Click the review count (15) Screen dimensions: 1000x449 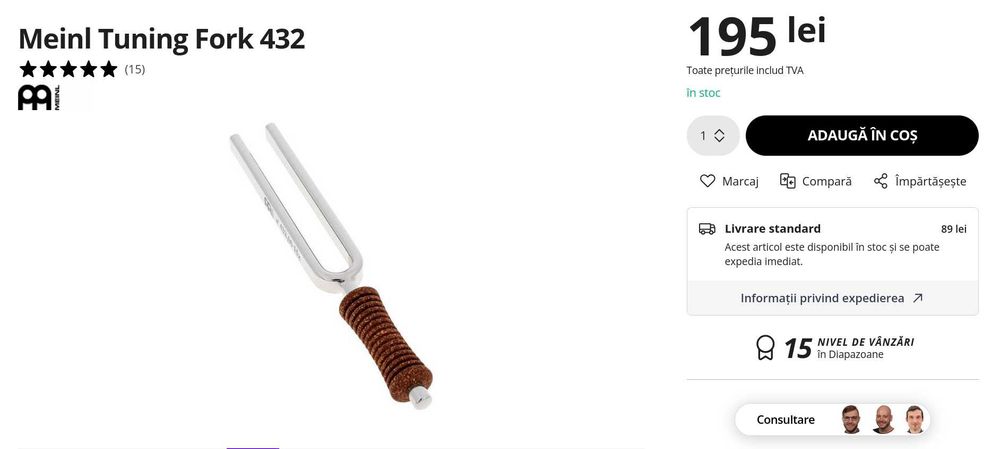tap(135, 70)
